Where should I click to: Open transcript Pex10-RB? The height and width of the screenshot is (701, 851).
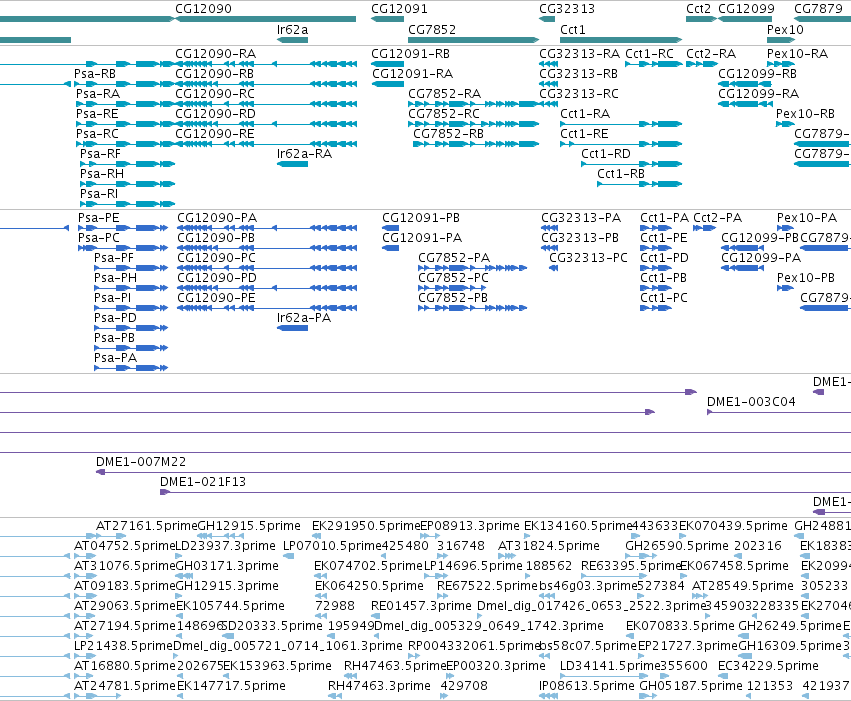[x=805, y=114]
